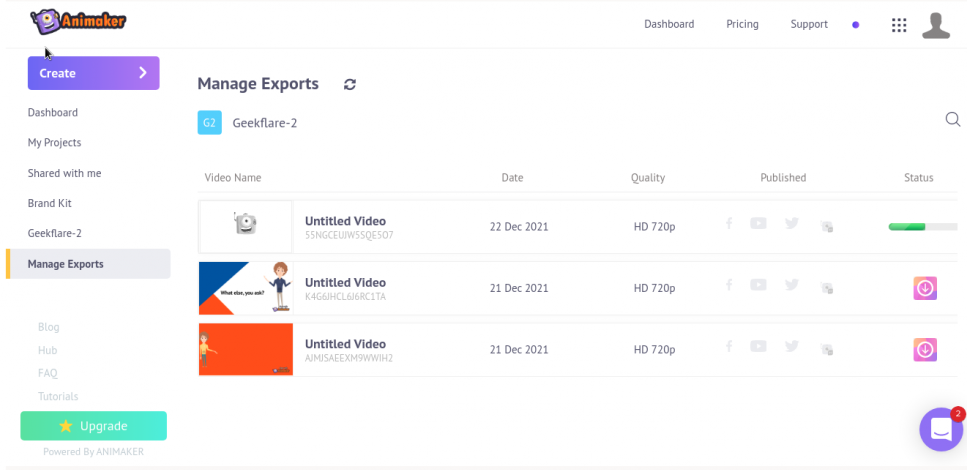Image resolution: width=967 pixels, height=470 pixels.
Task: Open My Projects in sidebar
Action: pos(54,143)
